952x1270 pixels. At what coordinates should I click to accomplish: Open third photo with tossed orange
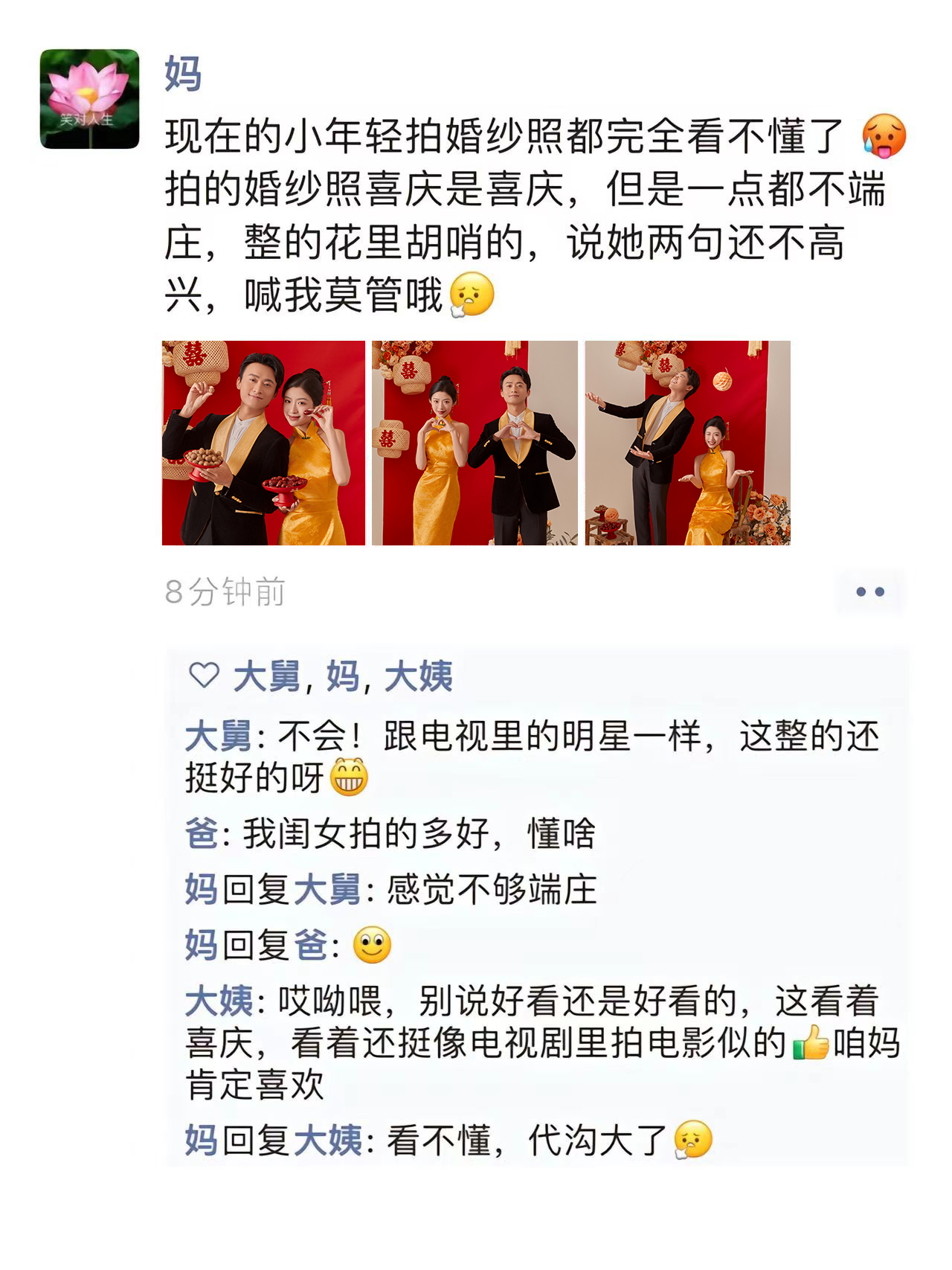coord(687,443)
